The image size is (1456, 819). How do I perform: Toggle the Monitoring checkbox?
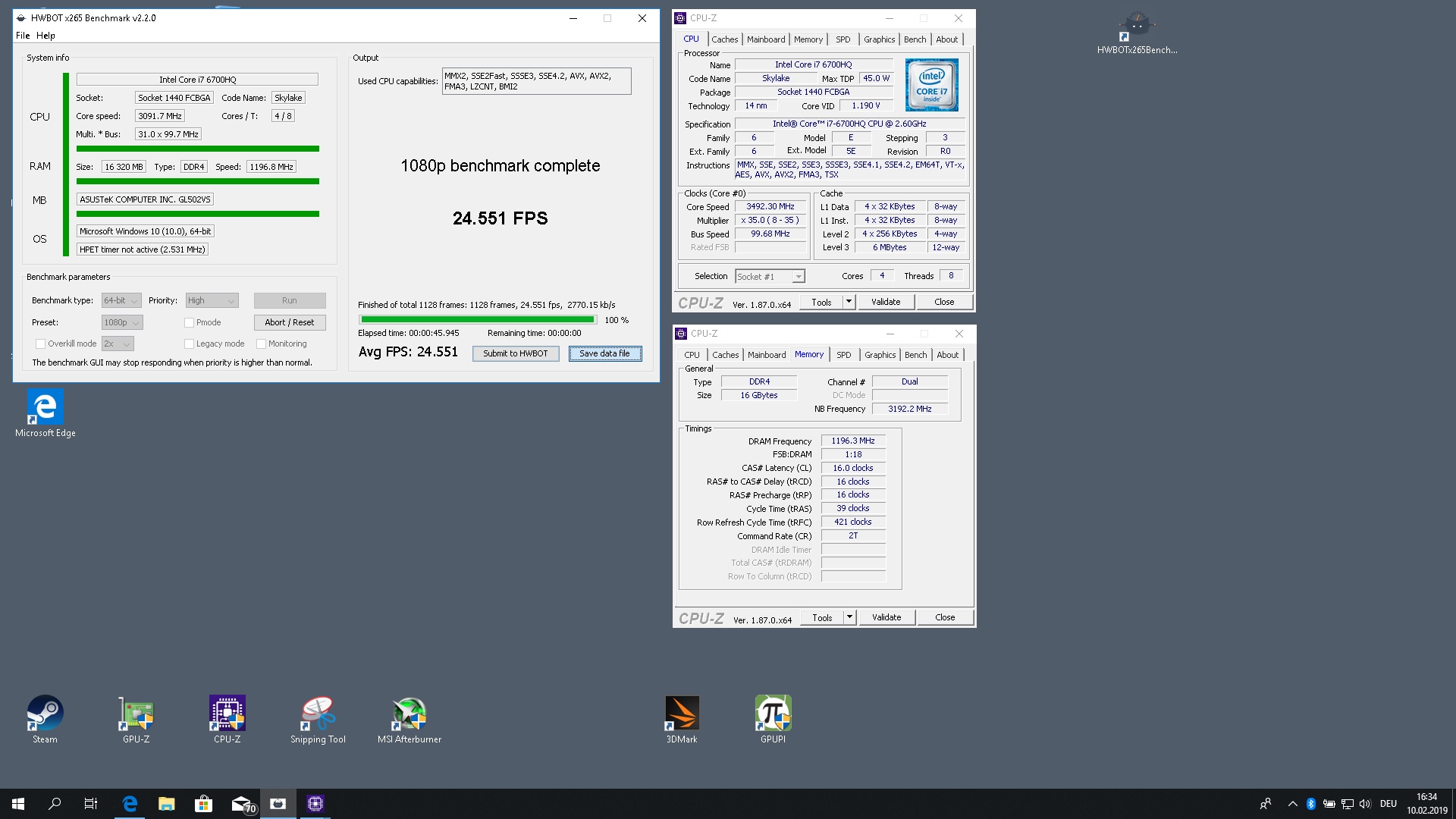(261, 344)
